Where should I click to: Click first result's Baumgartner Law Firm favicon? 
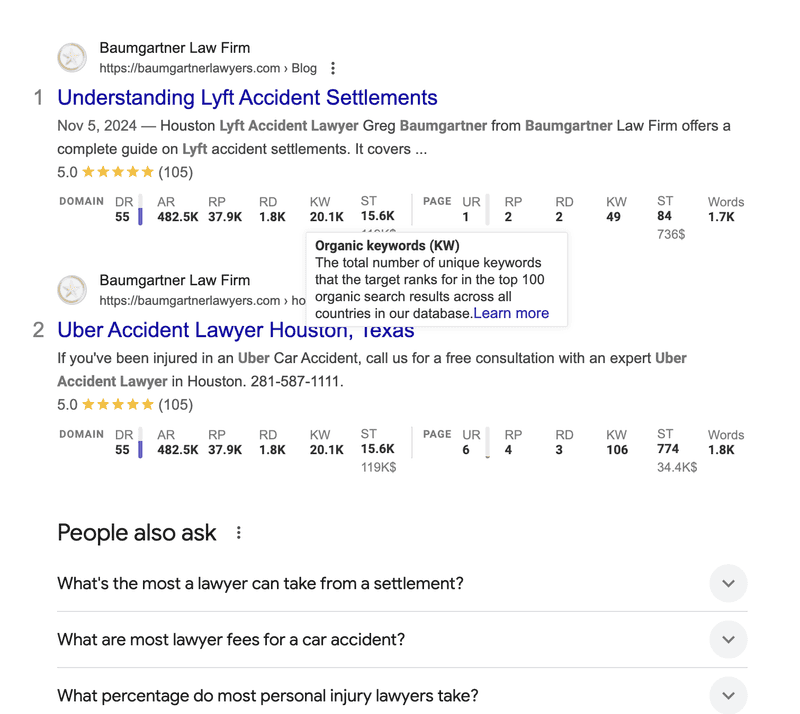pyautogui.click(x=72, y=58)
